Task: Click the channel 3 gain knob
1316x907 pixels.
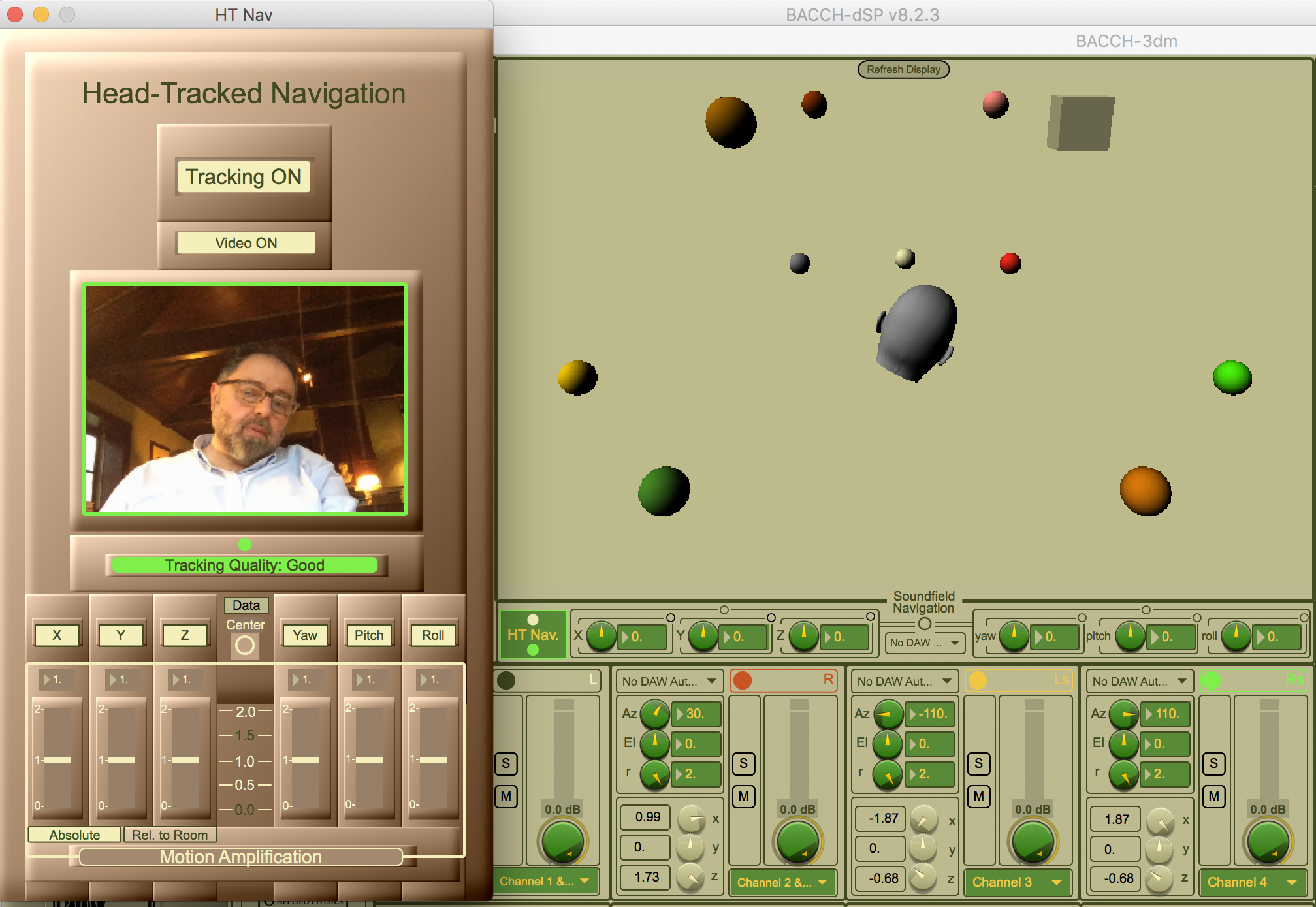Action: pos(1033,842)
